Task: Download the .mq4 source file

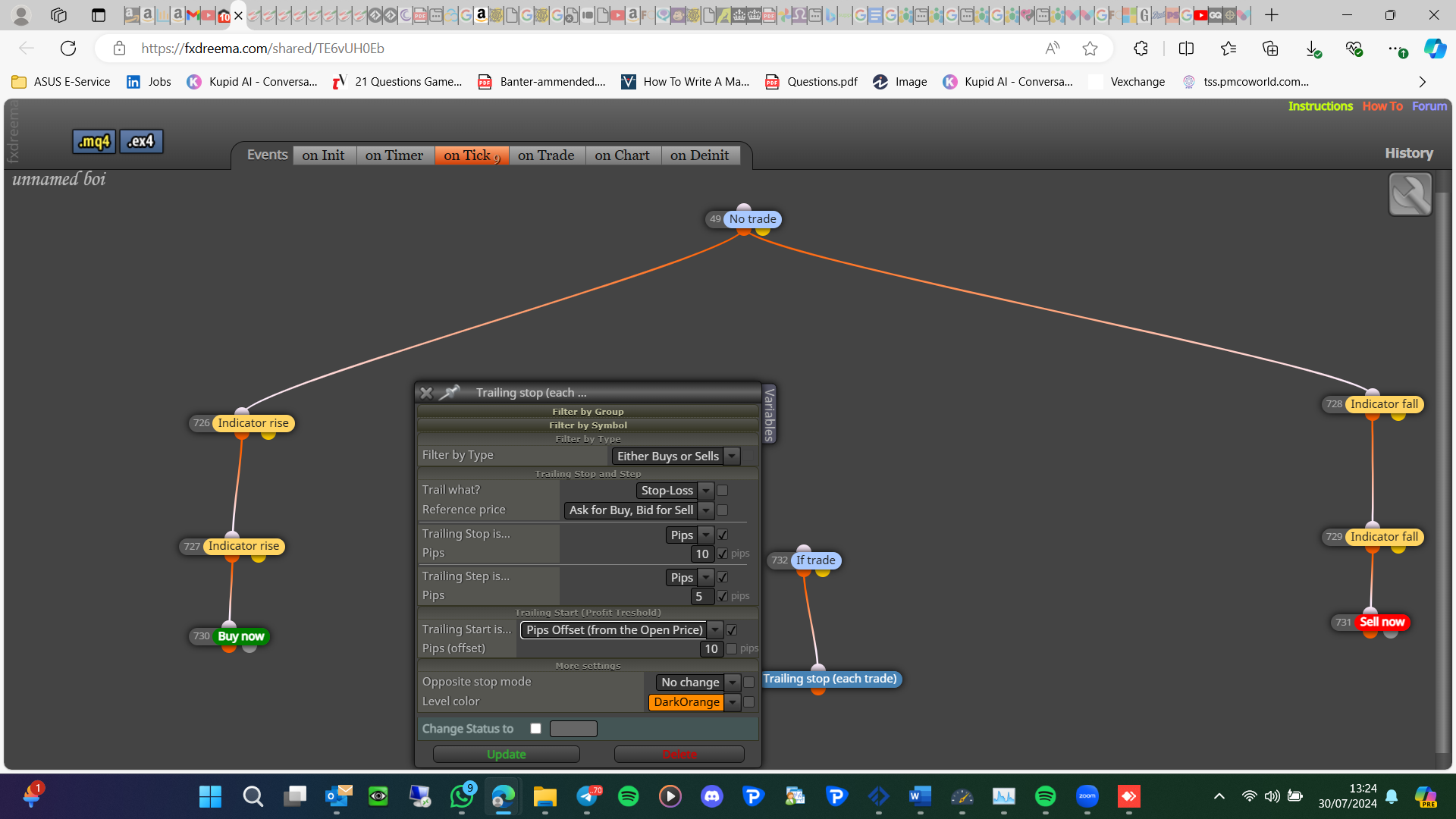Action: pyautogui.click(x=94, y=141)
